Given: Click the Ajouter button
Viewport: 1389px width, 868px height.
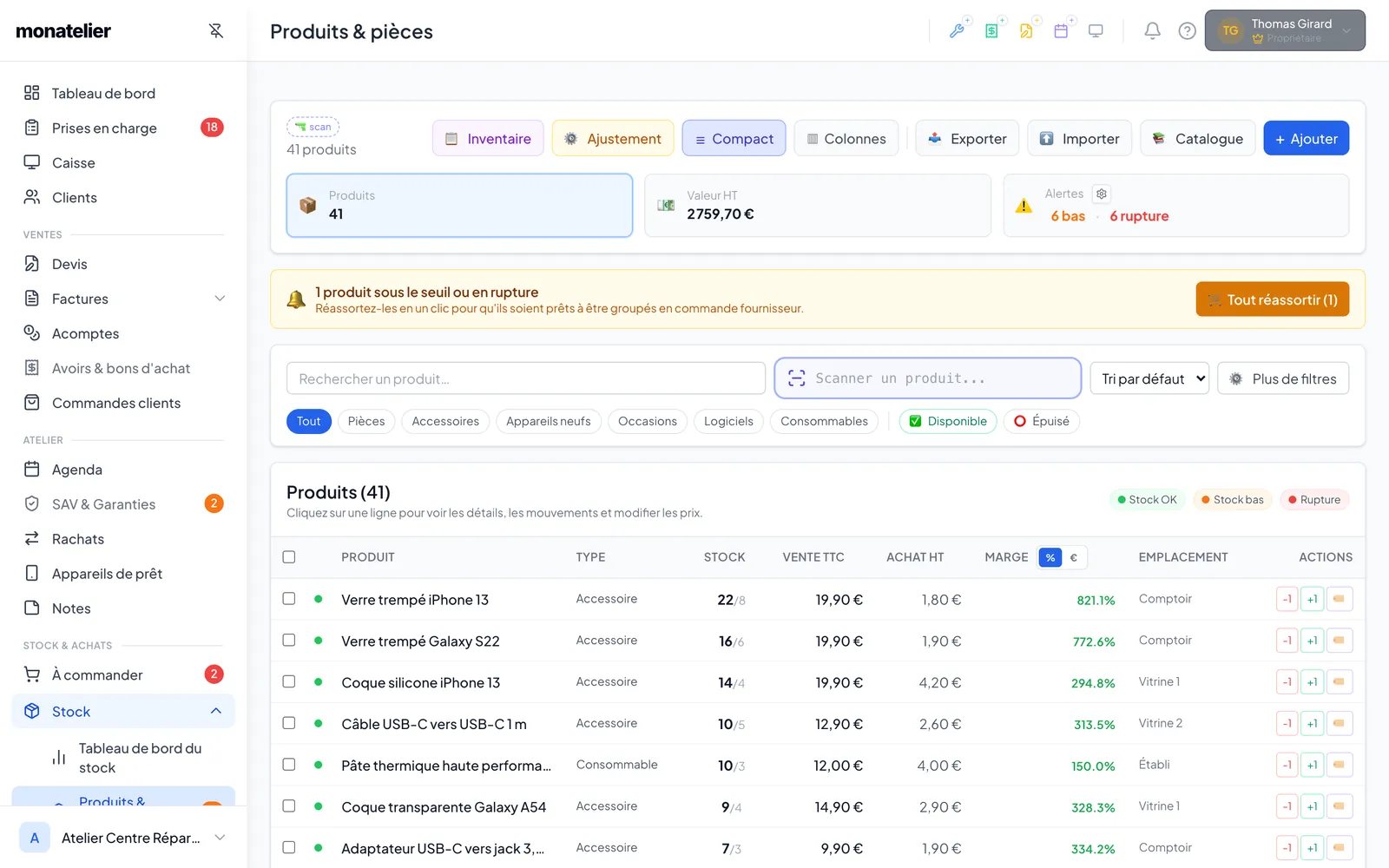Looking at the screenshot, I should (1307, 139).
